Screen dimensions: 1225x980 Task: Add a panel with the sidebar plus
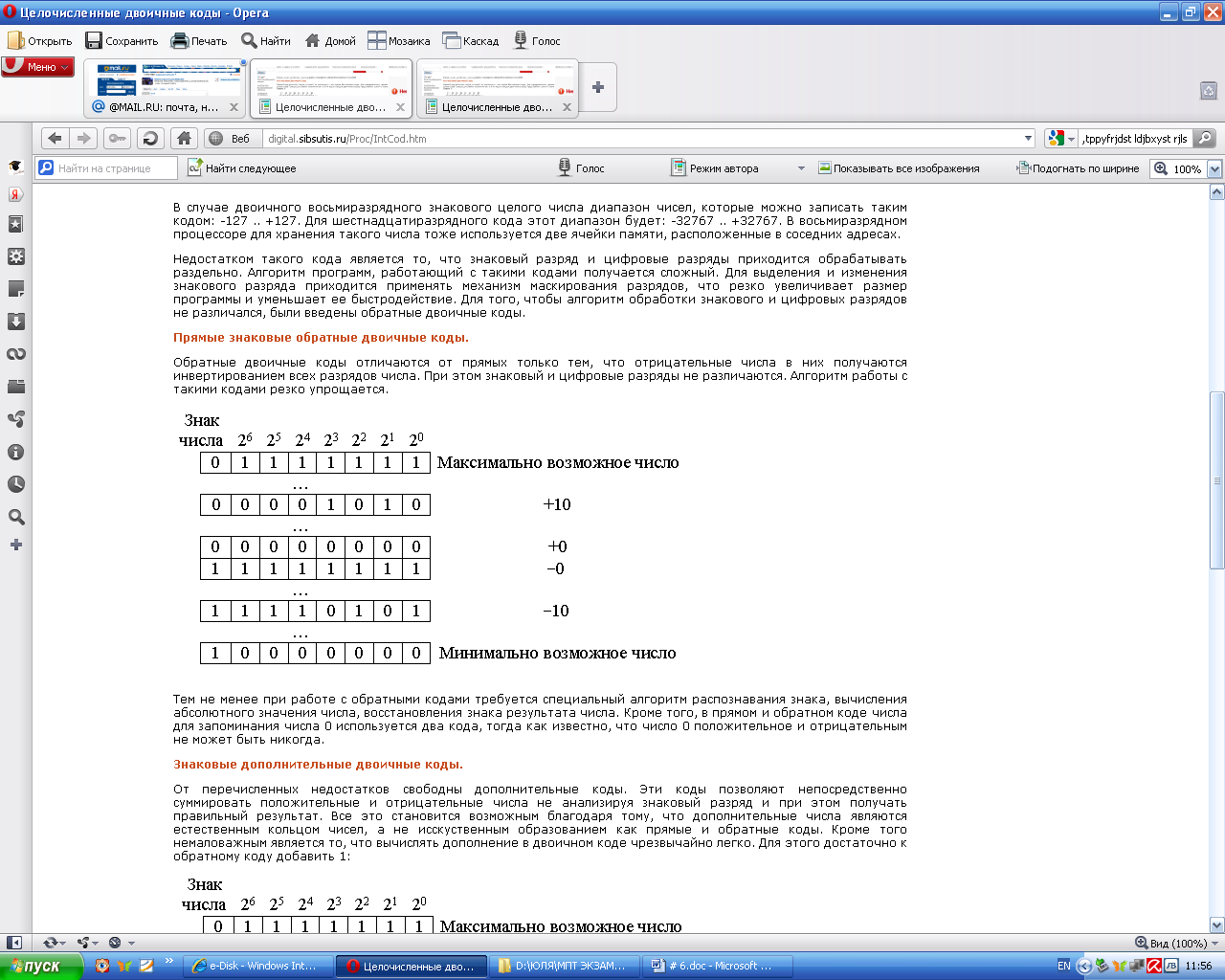(x=15, y=545)
